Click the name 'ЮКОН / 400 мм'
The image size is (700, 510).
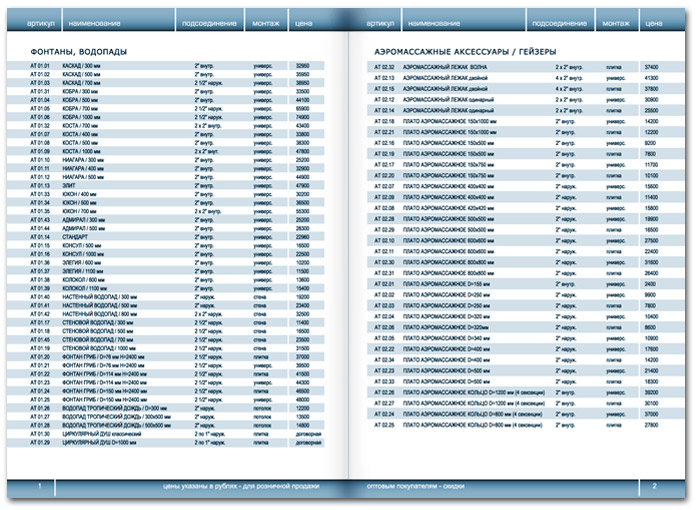[79, 194]
